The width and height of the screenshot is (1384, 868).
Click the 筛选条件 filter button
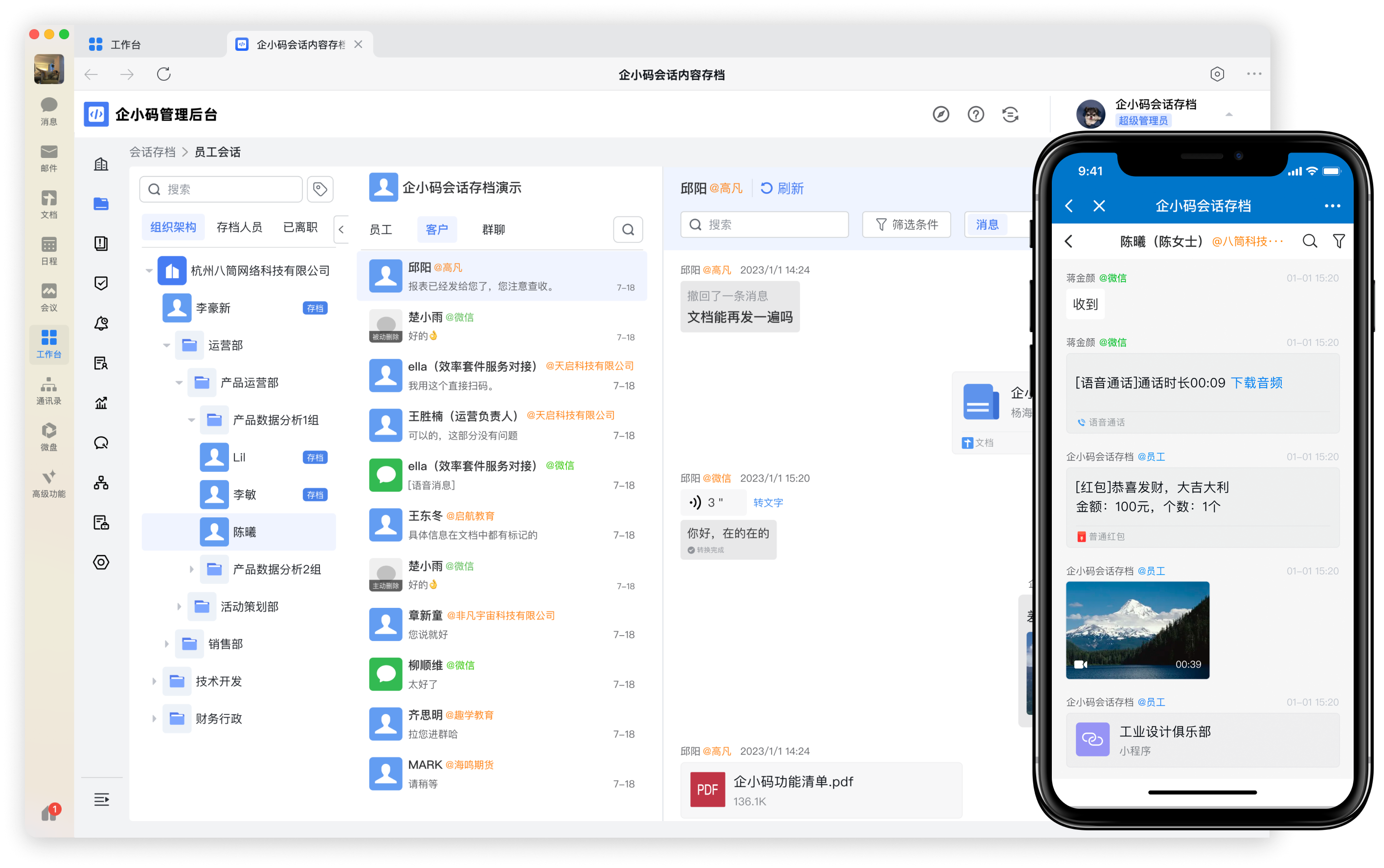pyautogui.click(x=906, y=224)
